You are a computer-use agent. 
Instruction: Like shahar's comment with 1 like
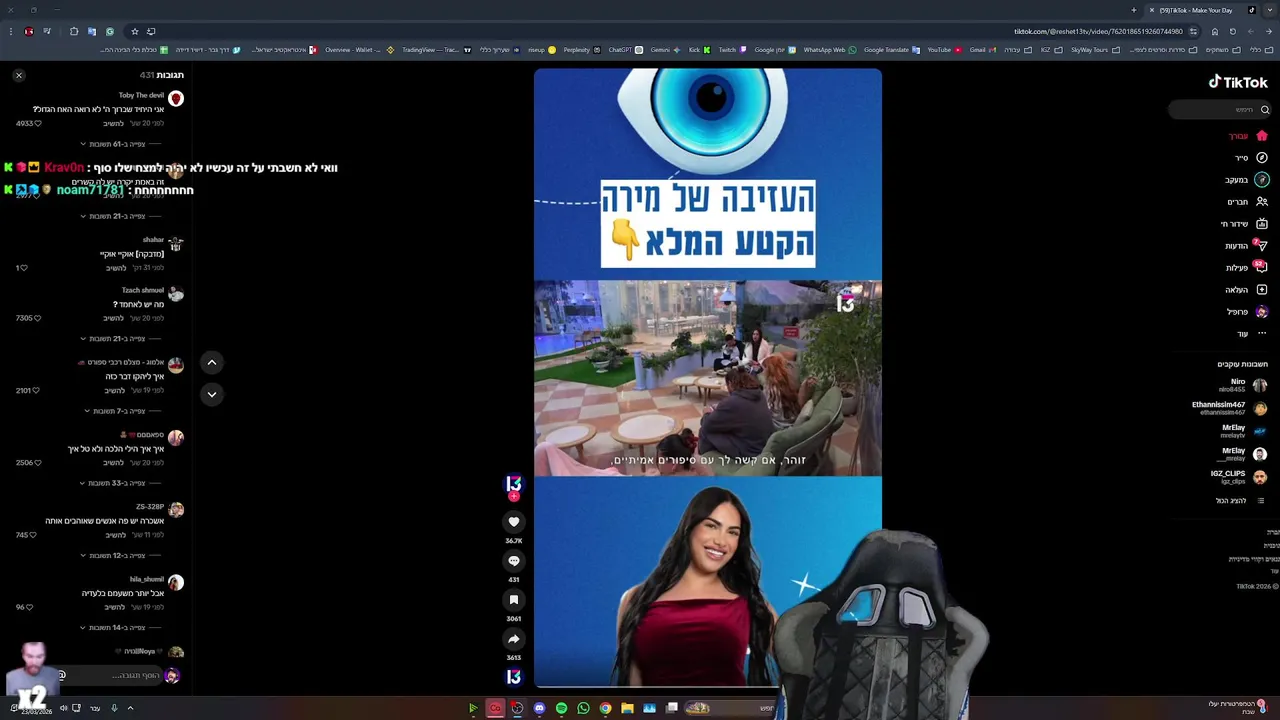click(x=24, y=268)
